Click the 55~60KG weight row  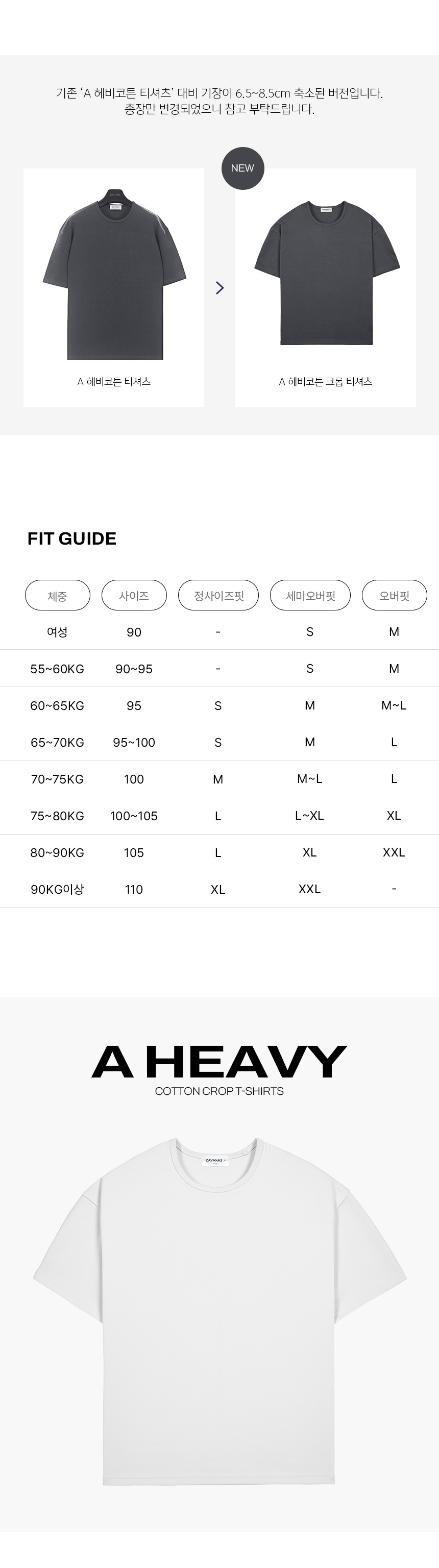[x=57, y=669]
